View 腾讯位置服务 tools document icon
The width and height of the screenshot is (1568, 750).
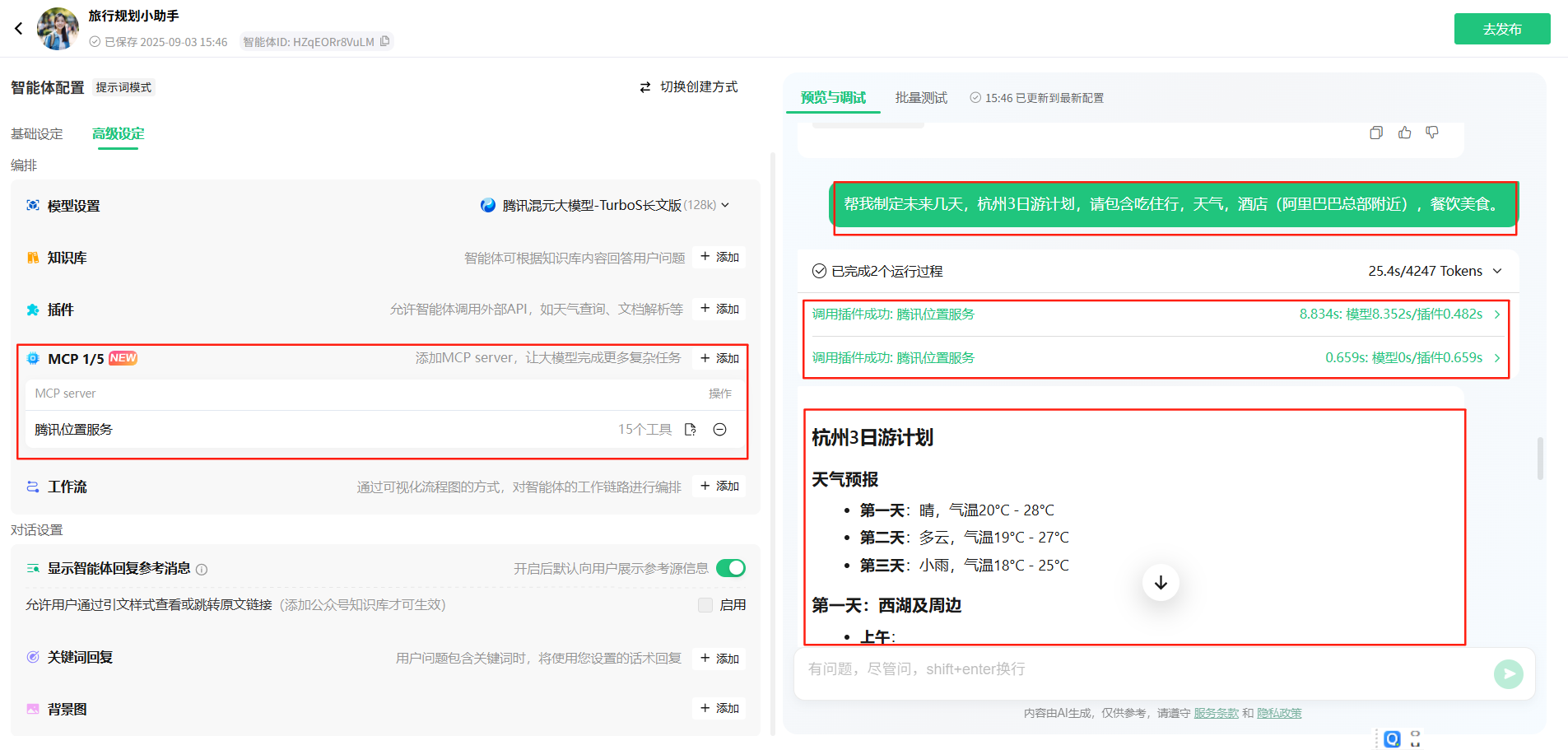691,429
